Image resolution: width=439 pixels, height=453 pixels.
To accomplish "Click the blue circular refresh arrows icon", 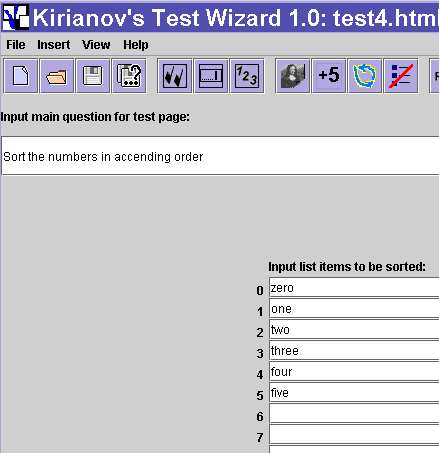I will tap(365, 76).
